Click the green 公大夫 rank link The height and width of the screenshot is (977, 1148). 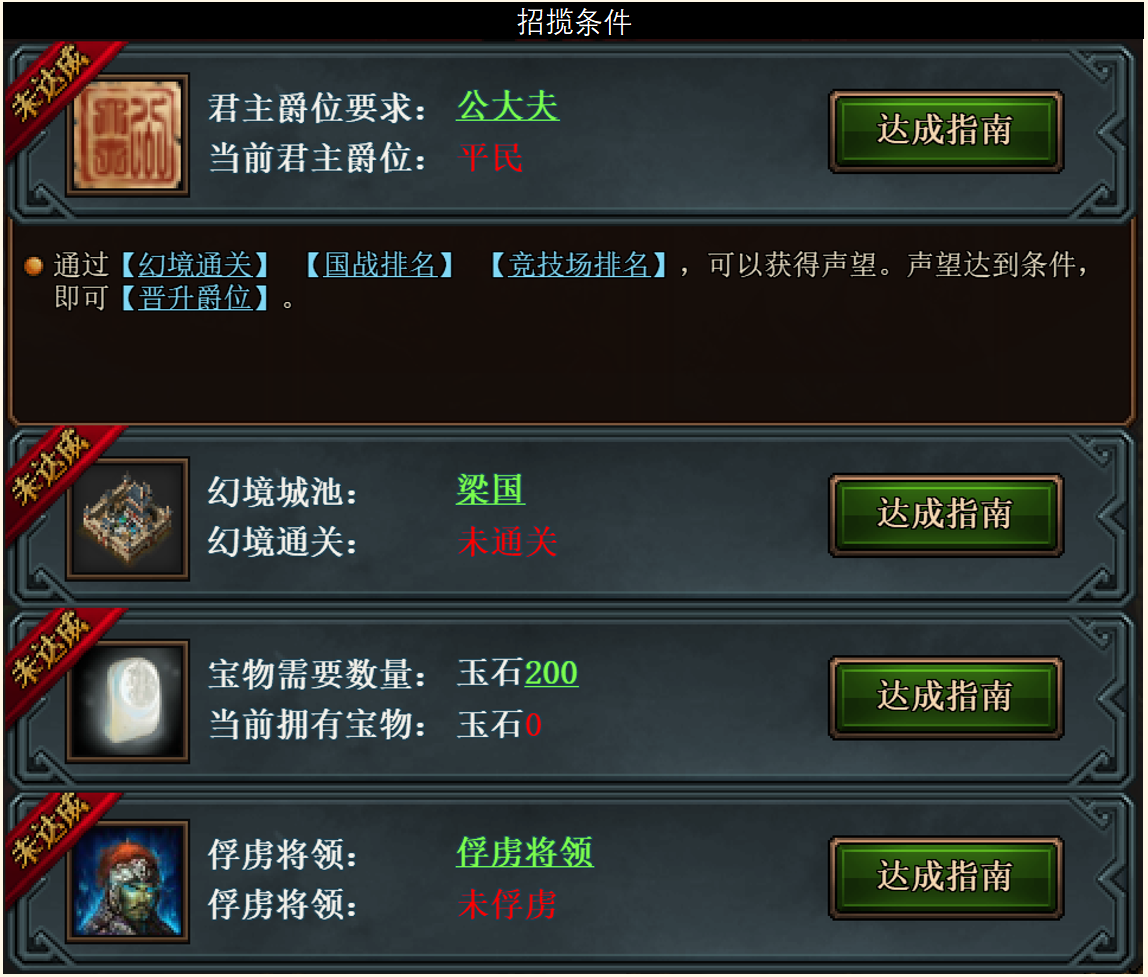click(507, 107)
